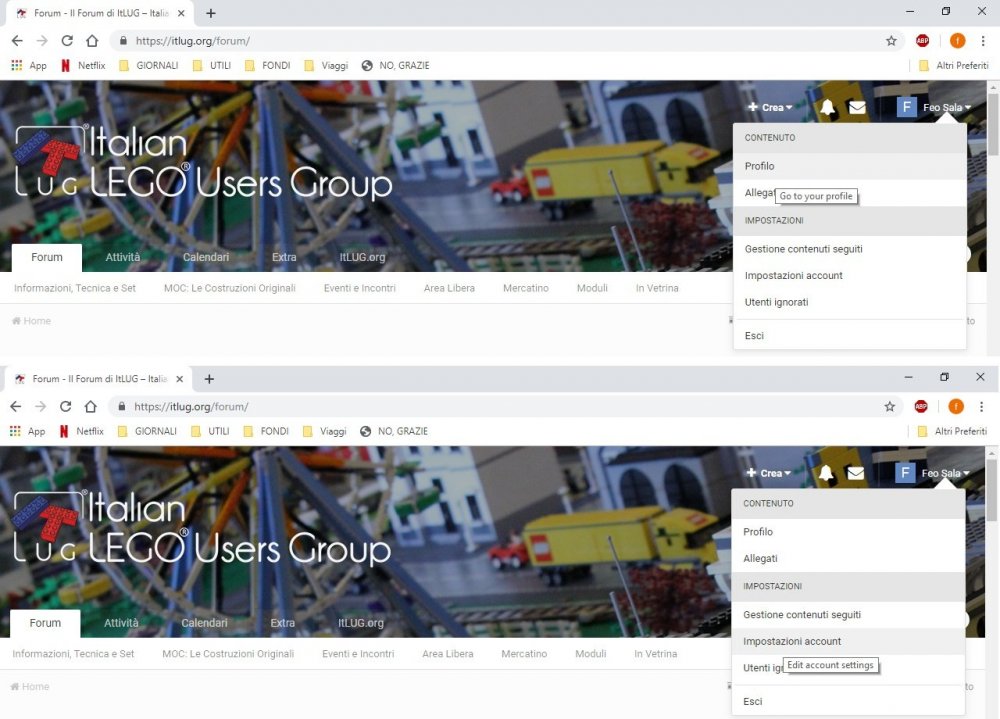Open MOC: Le Costruzioni Originali in the upper window
The image size is (1000, 719).
(x=230, y=288)
